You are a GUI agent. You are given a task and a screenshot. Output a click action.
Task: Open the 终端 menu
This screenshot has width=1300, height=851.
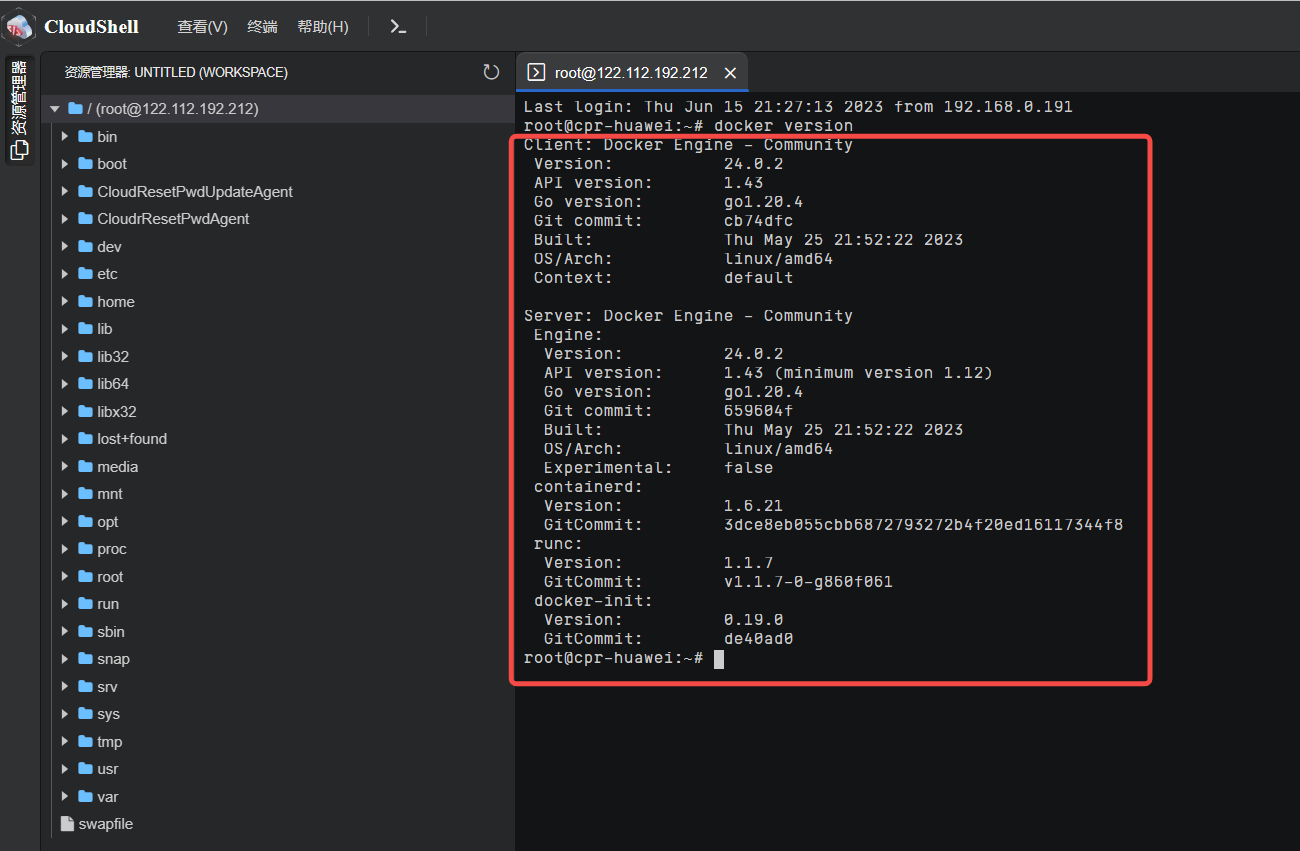(262, 27)
